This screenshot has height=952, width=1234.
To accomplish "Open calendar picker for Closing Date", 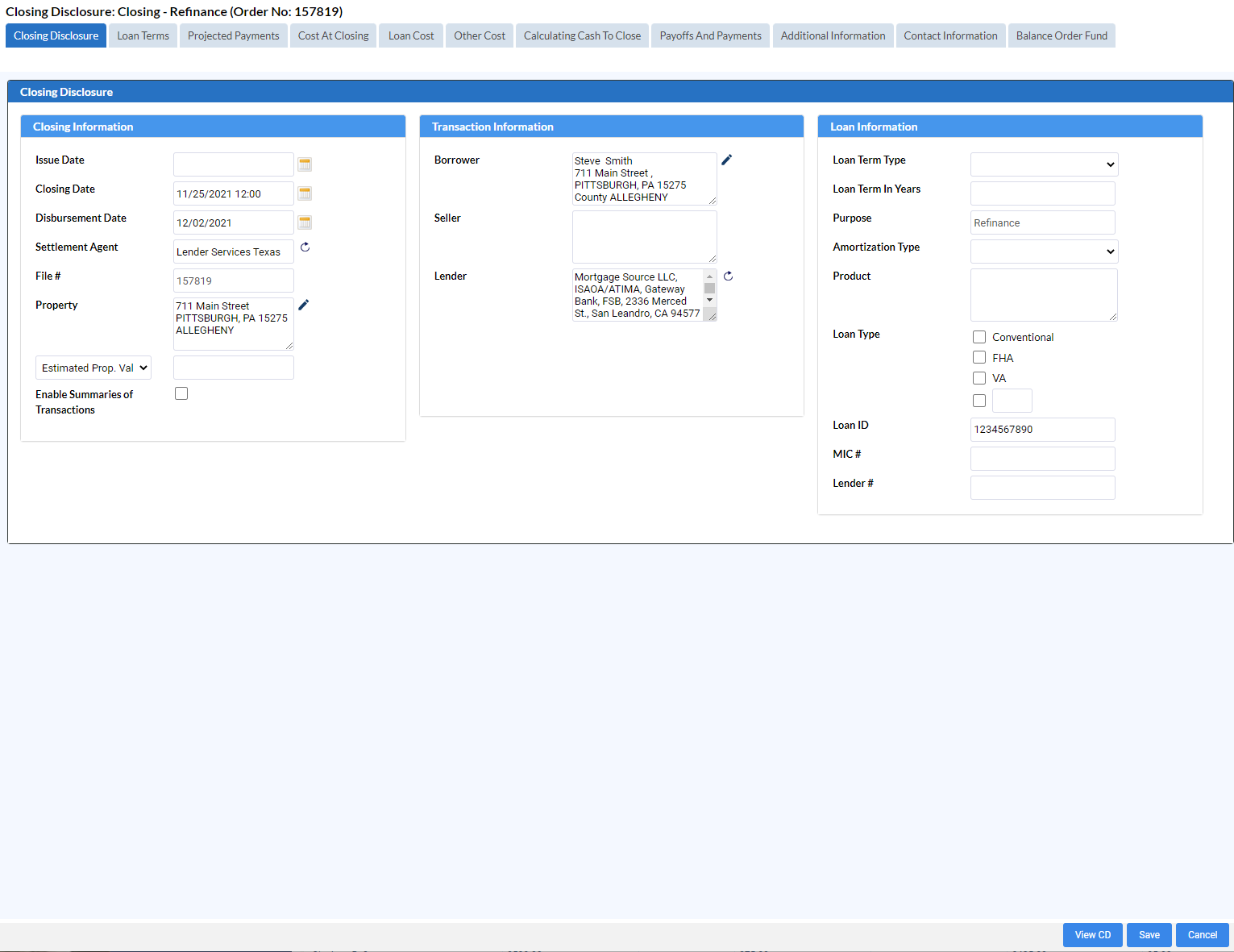I will coord(305,193).
